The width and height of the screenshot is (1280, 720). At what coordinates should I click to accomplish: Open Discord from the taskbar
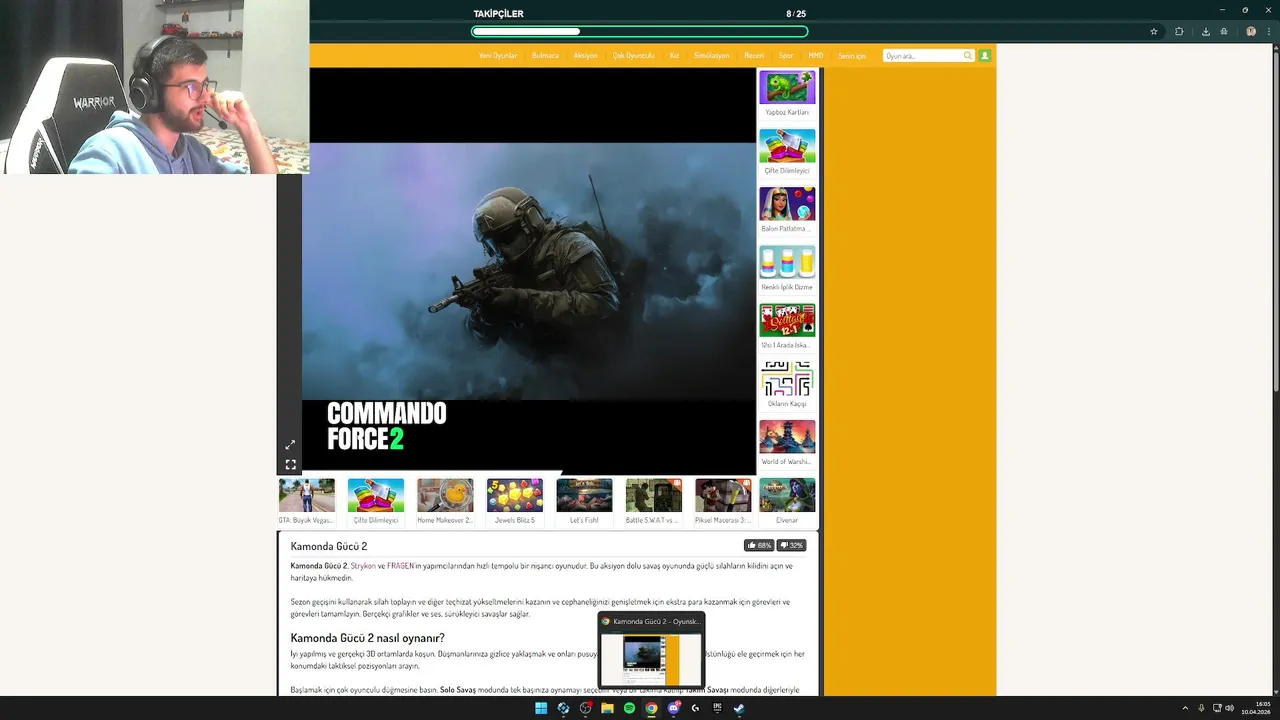click(673, 708)
